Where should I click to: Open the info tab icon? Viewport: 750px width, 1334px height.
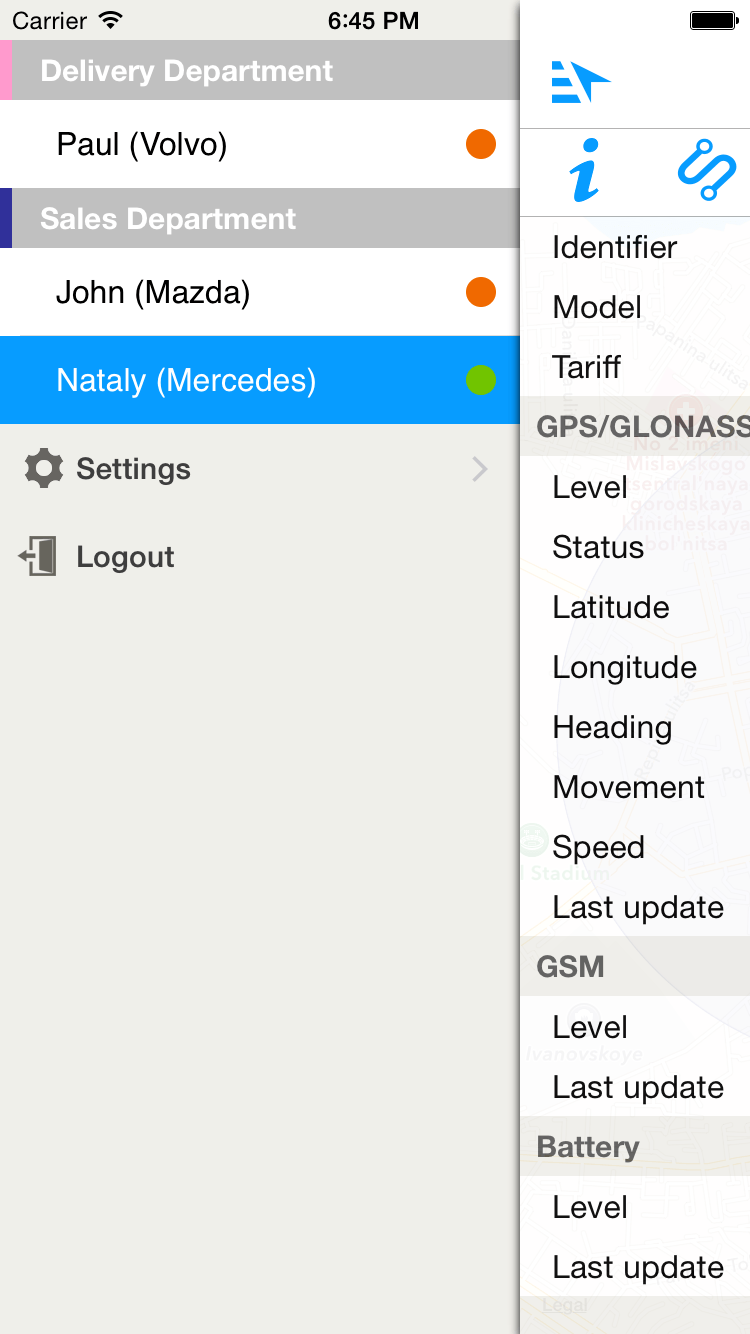[586, 172]
